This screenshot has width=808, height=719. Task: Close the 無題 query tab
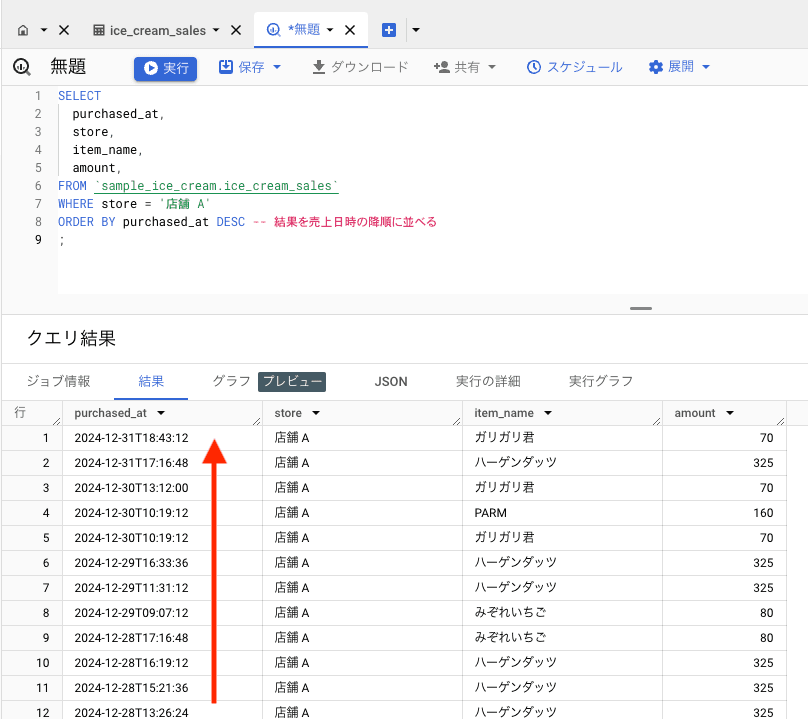tap(350, 30)
